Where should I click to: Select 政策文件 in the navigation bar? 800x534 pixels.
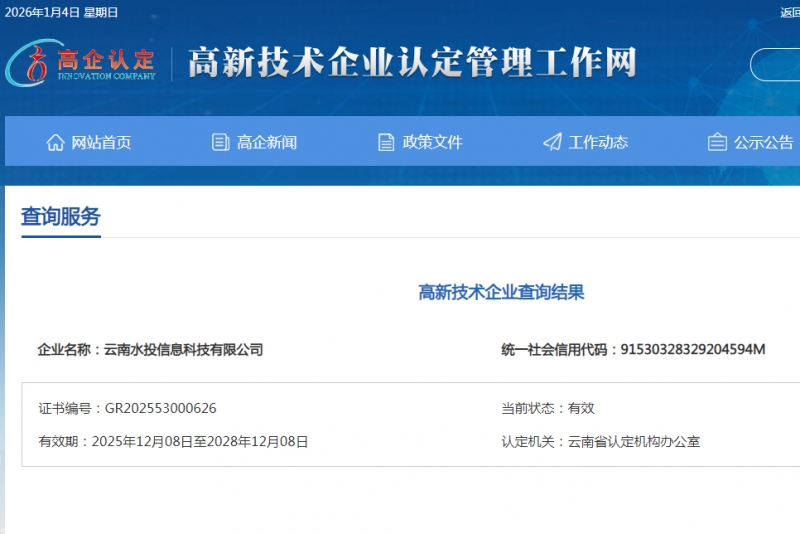(x=432, y=142)
